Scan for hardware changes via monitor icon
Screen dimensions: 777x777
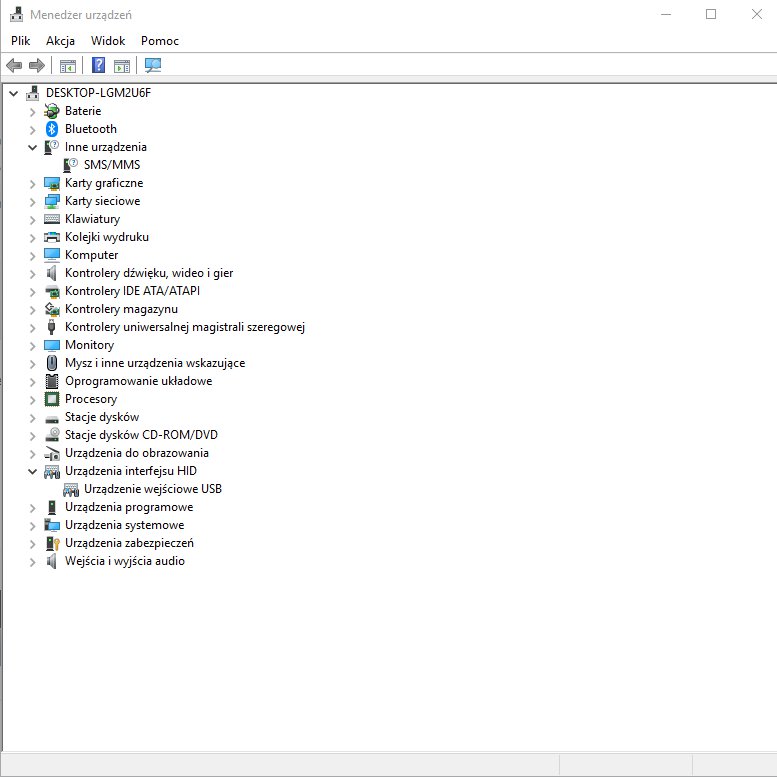(153, 65)
